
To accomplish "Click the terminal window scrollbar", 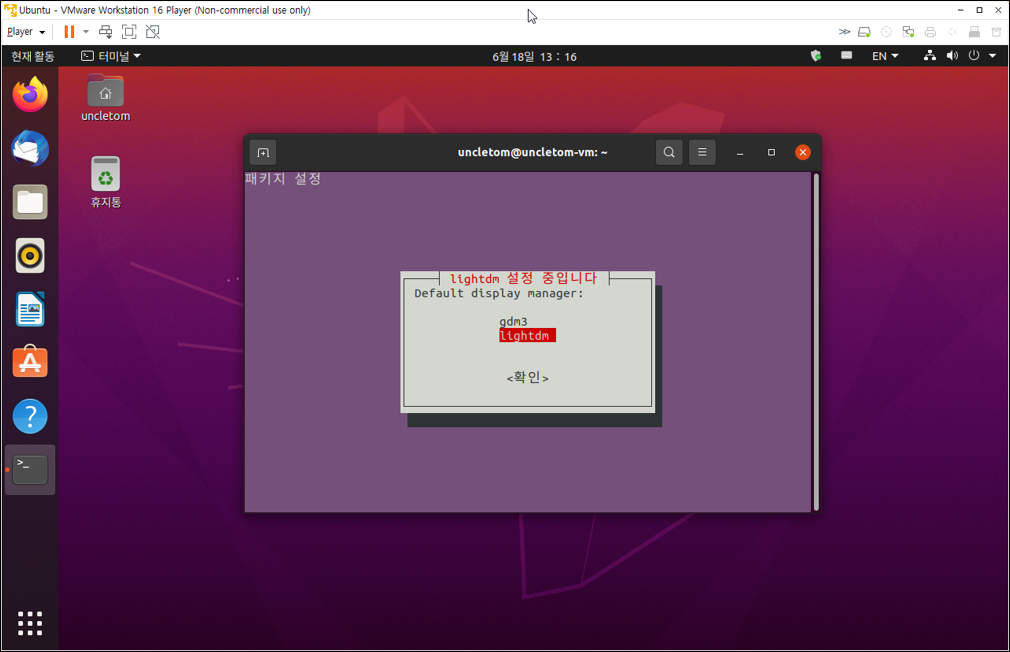I will (x=816, y=341).
